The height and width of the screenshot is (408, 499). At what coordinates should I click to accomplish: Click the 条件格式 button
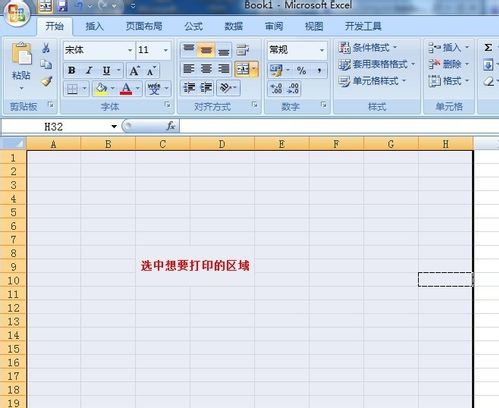368,47
